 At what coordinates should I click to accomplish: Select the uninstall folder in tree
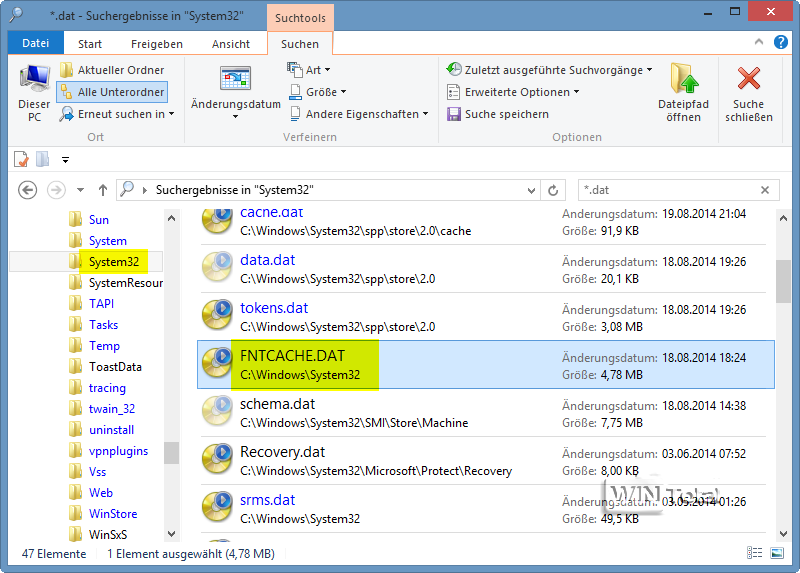coord(111,430)
